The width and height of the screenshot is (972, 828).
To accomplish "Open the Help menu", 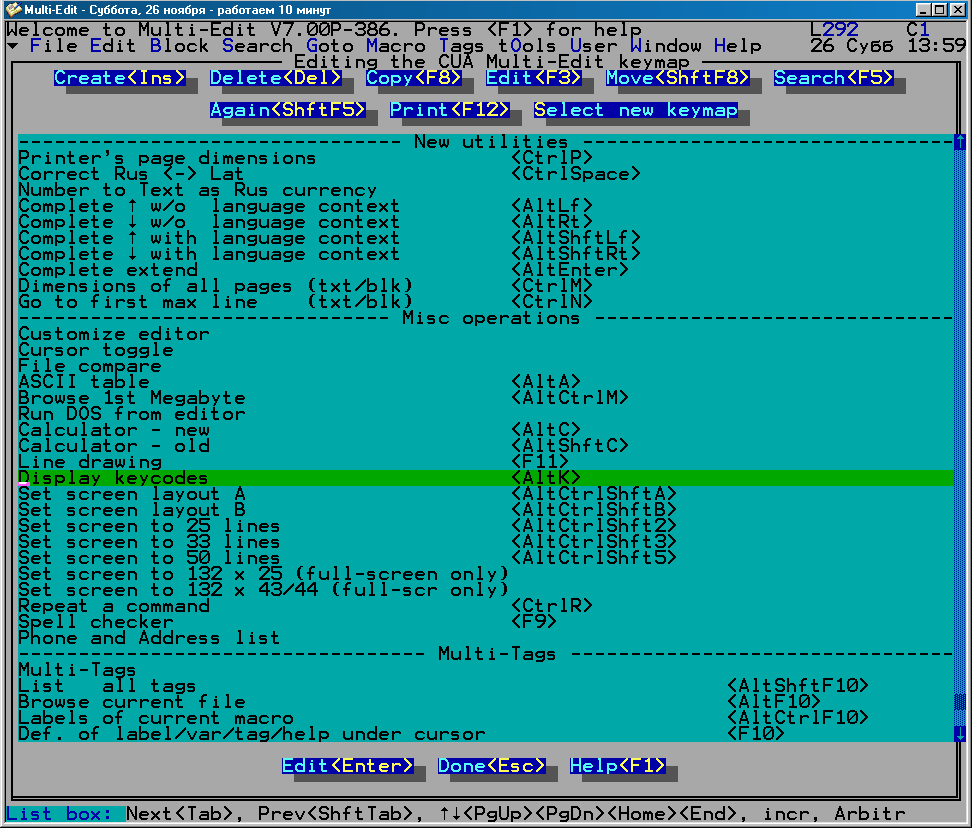I will click(x=737, y=46).
